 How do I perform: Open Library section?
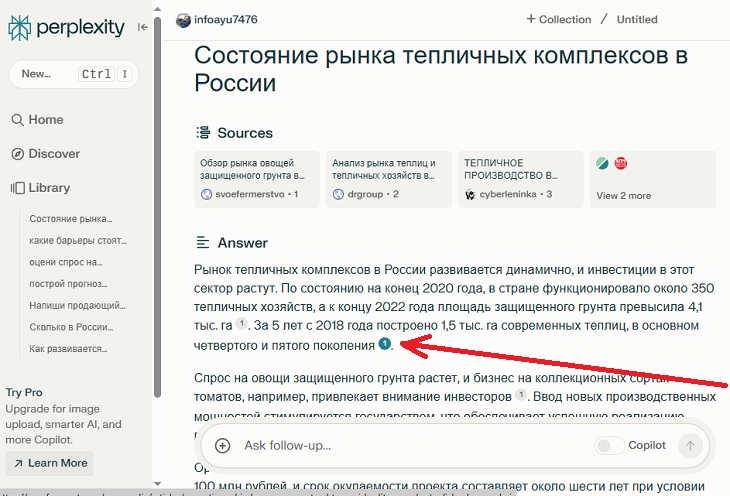point(41,188)
